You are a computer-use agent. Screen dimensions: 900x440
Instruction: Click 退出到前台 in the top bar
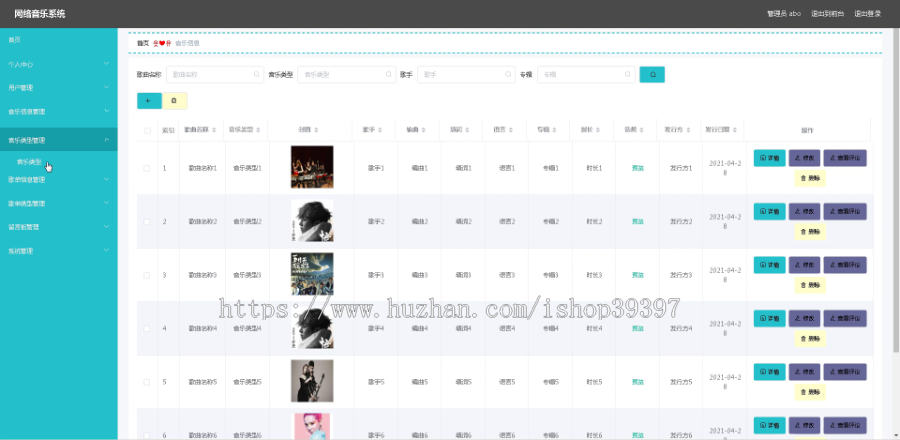pos(828,14)
